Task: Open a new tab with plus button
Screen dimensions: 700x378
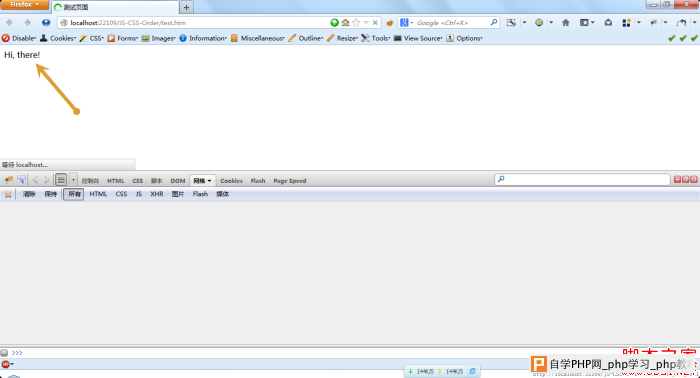Action: (x=186, y=7)
